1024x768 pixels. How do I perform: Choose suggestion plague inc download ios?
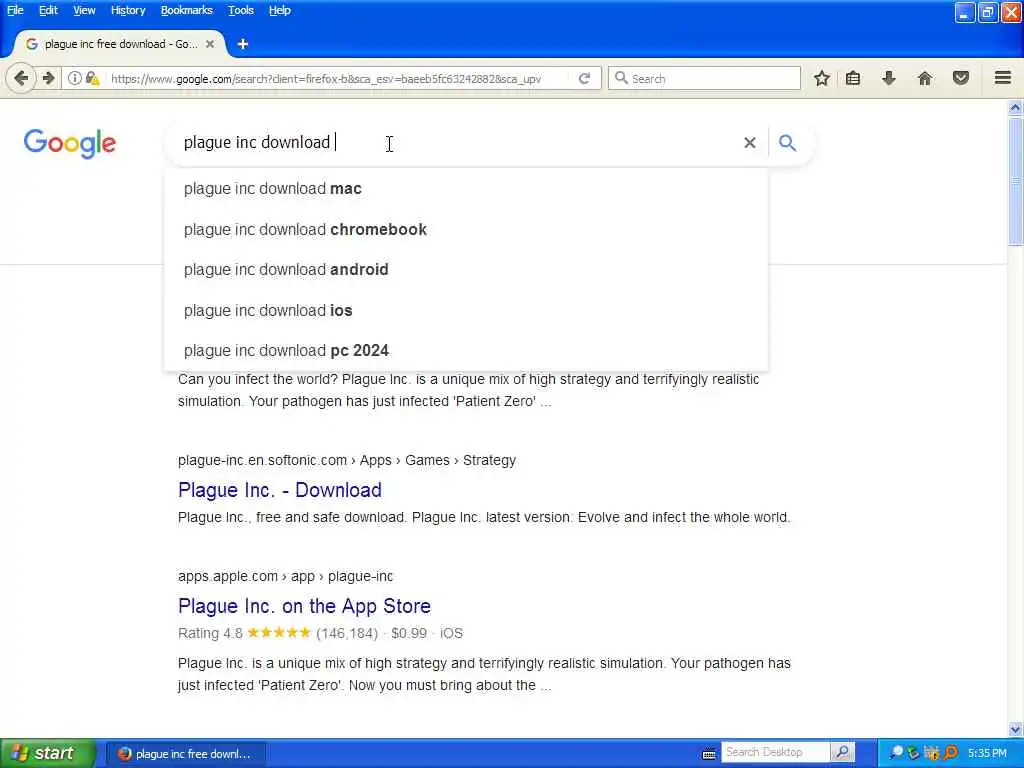[466, 310]
